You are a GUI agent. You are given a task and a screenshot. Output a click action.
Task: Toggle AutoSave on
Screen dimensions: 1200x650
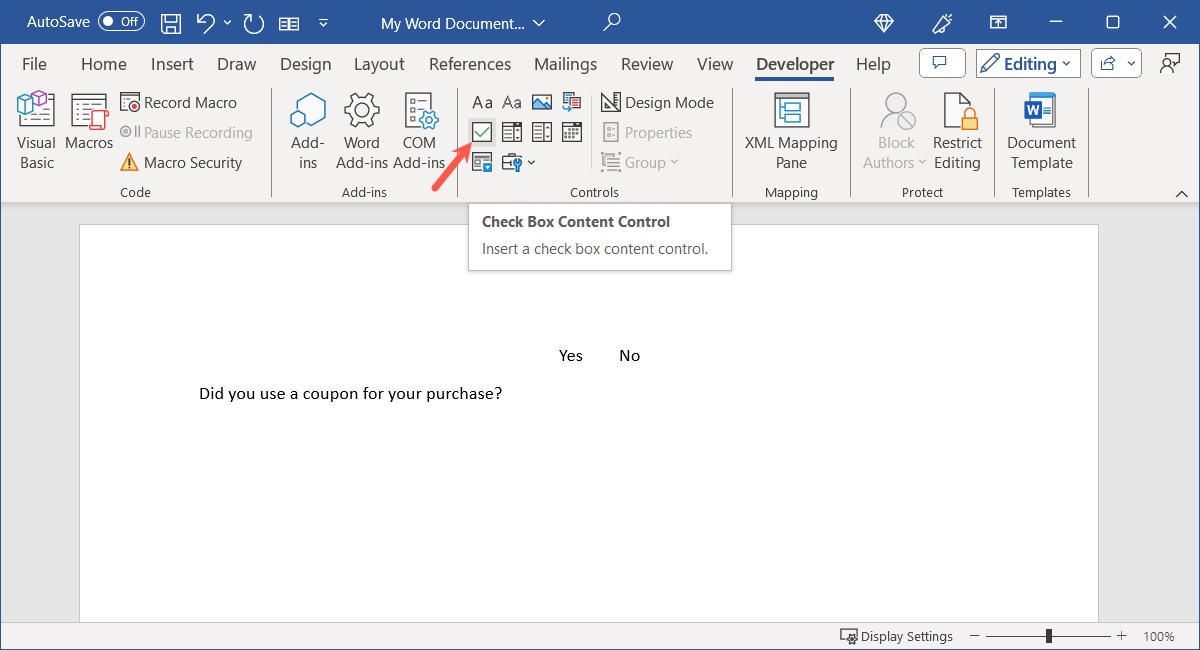(119, 21)
